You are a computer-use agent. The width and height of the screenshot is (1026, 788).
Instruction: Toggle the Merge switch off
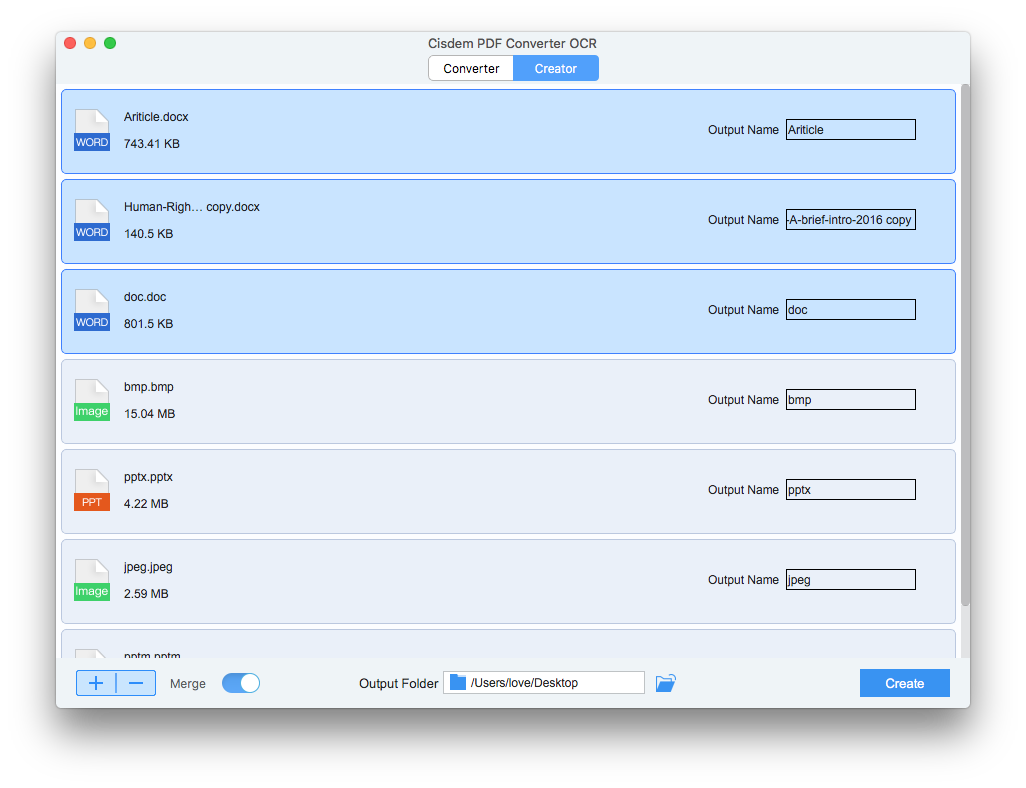(241, 683)
